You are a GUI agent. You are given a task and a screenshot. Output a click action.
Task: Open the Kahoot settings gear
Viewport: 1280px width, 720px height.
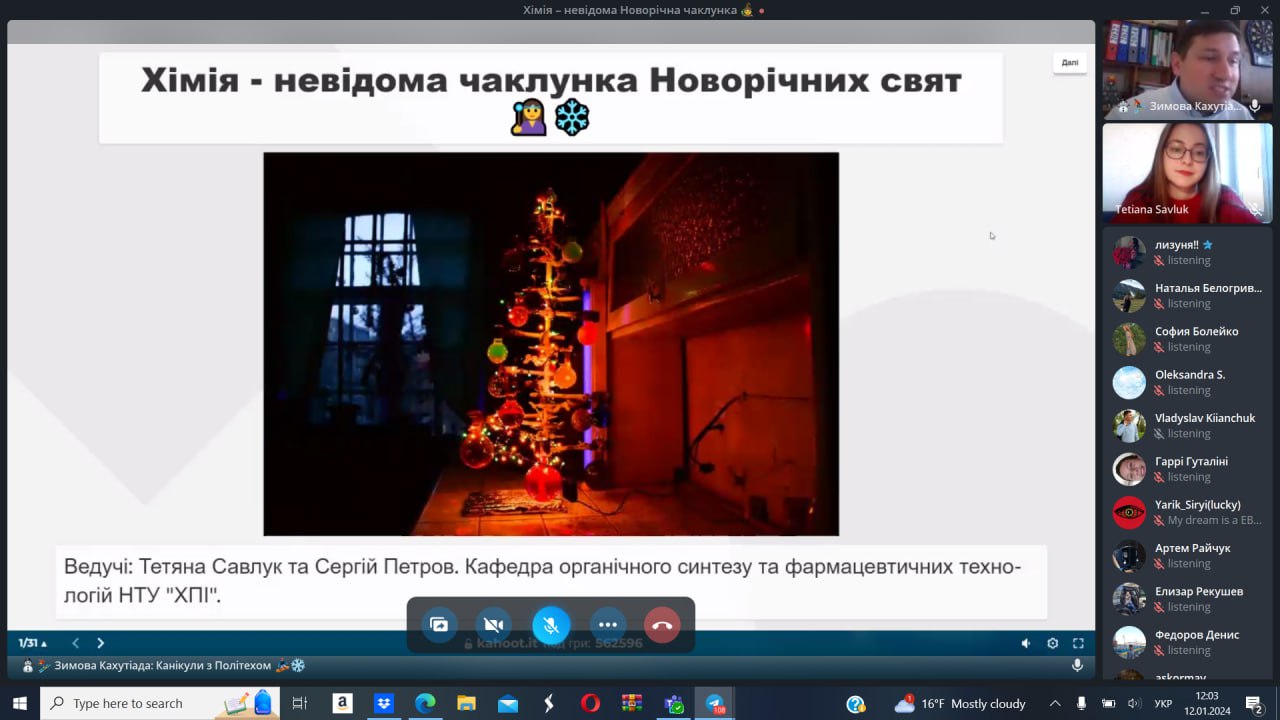(x=1052, y=643)
